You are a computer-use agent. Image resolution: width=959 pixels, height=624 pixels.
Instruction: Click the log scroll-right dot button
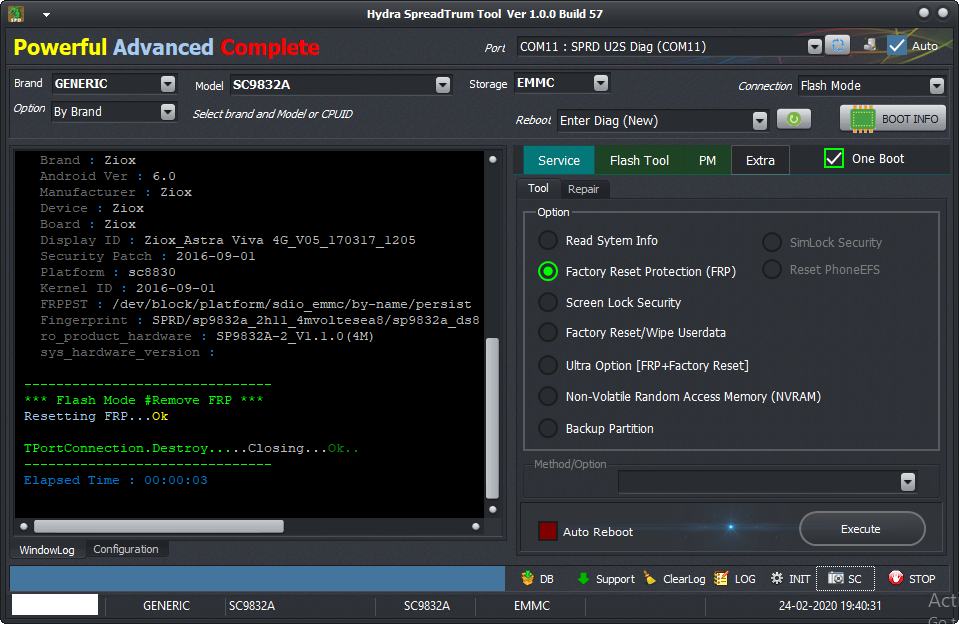point(476,526)
